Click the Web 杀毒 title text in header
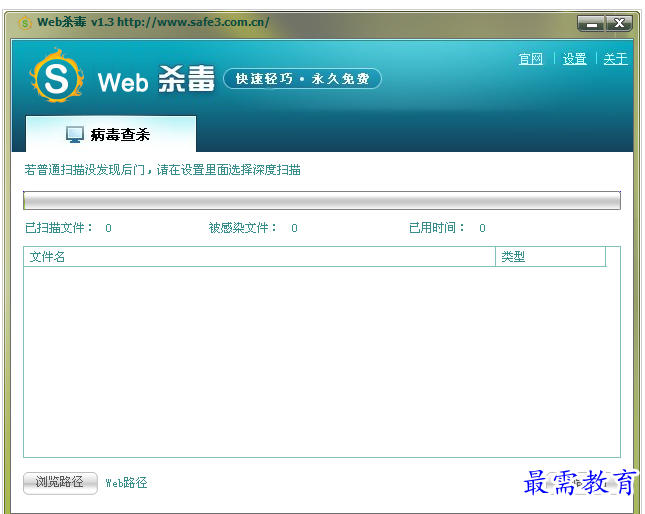645x514 pixels. 156,79
